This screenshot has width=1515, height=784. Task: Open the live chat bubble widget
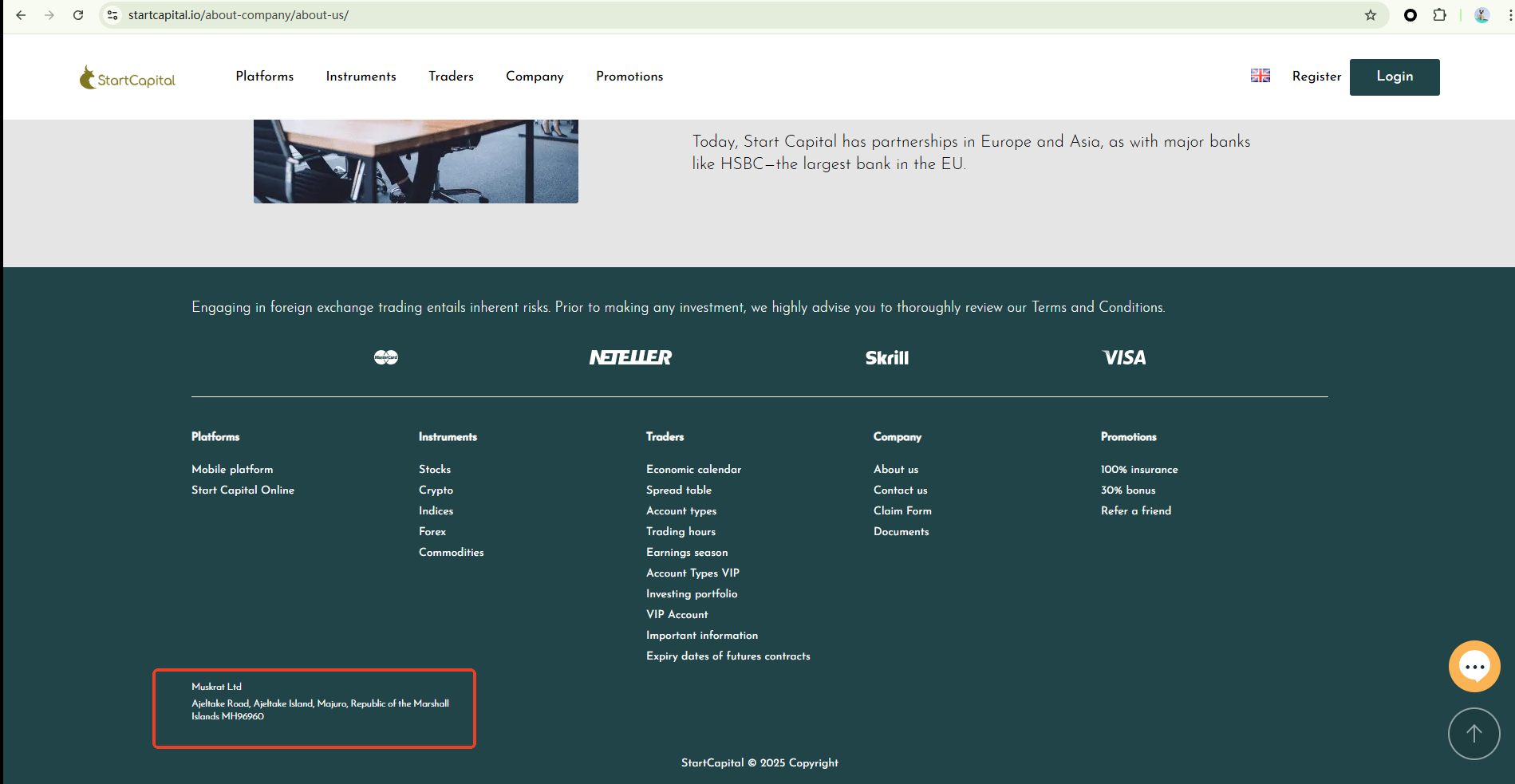(x=1474, y=666)
